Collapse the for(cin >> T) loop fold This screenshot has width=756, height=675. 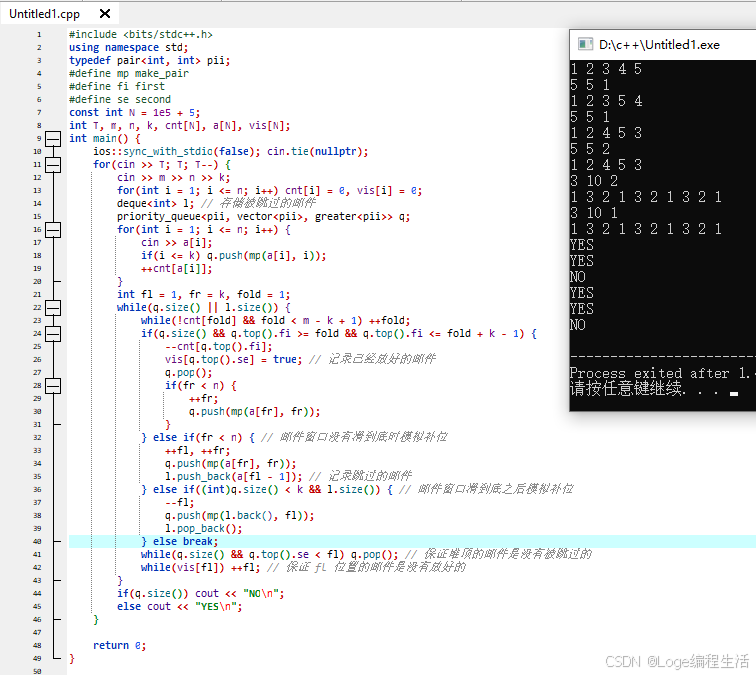point(53,165)
